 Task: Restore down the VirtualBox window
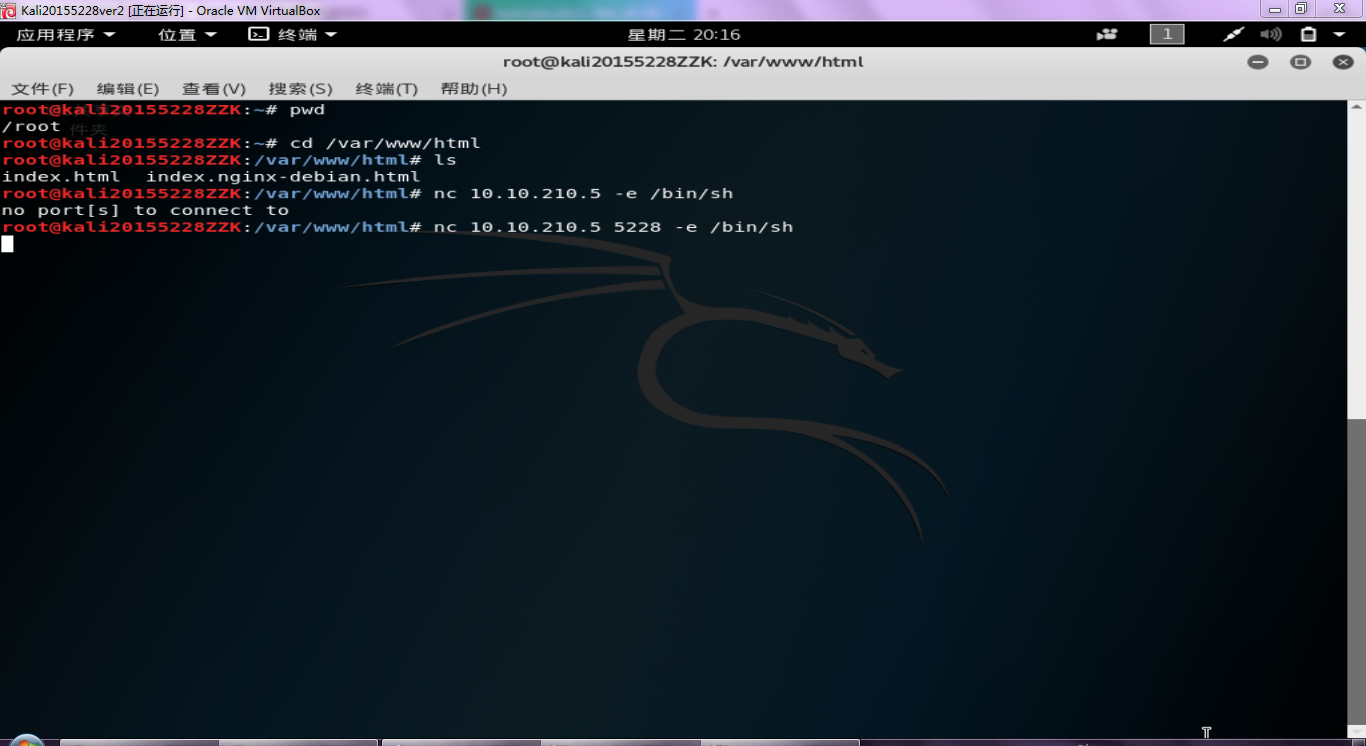pos(1301,8)
